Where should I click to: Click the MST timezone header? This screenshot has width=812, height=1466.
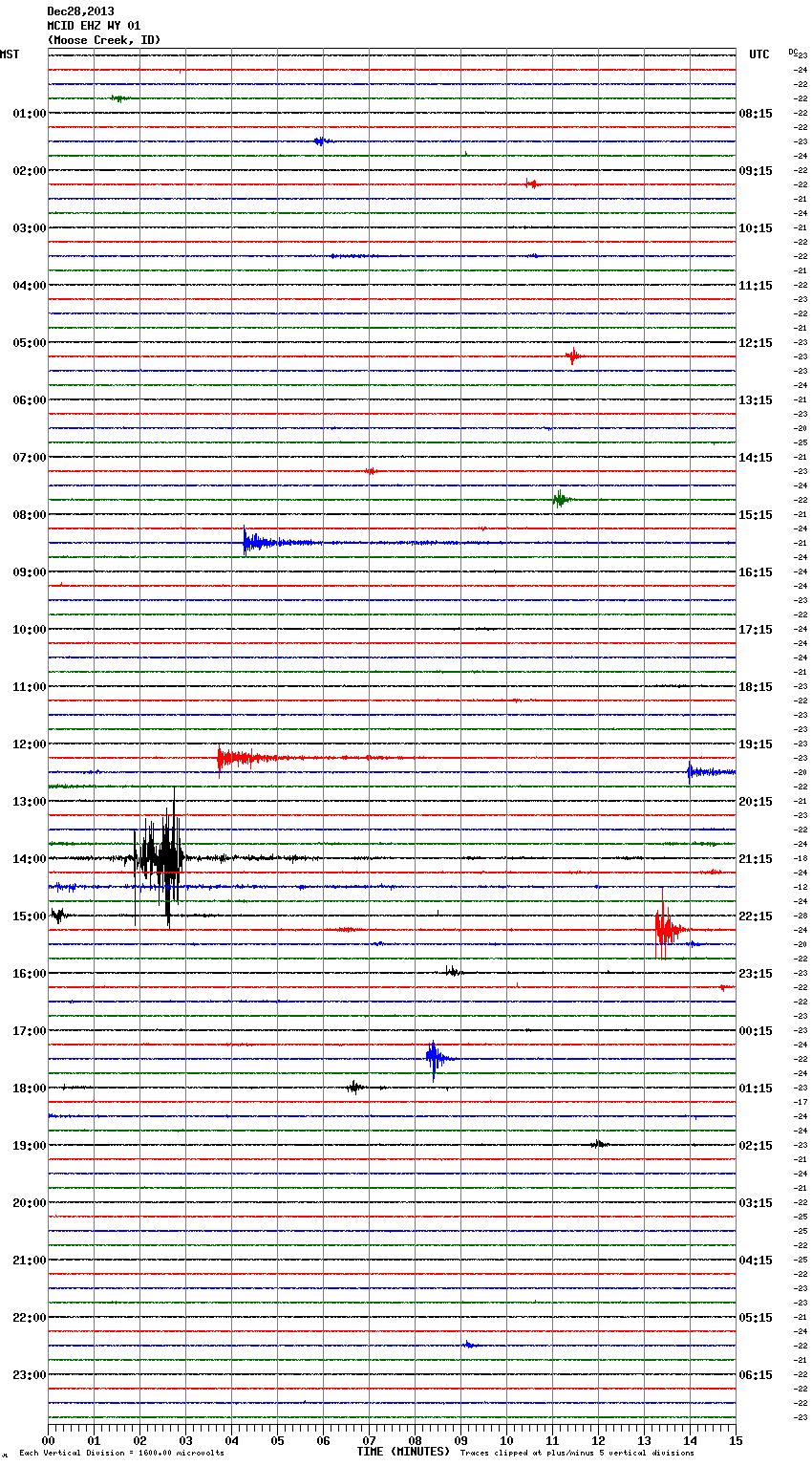click(x=10, y=54)
